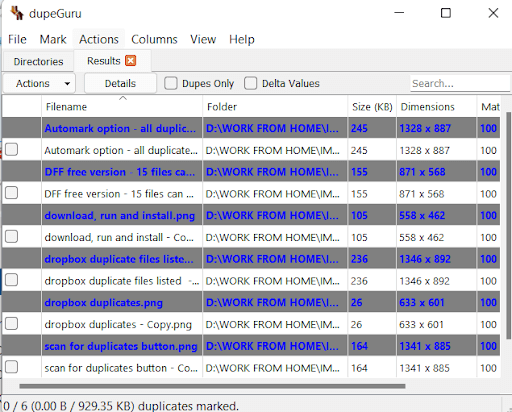Open the Columns menu
This screenshot has height=412, width=512.
(x=154, y=39)
